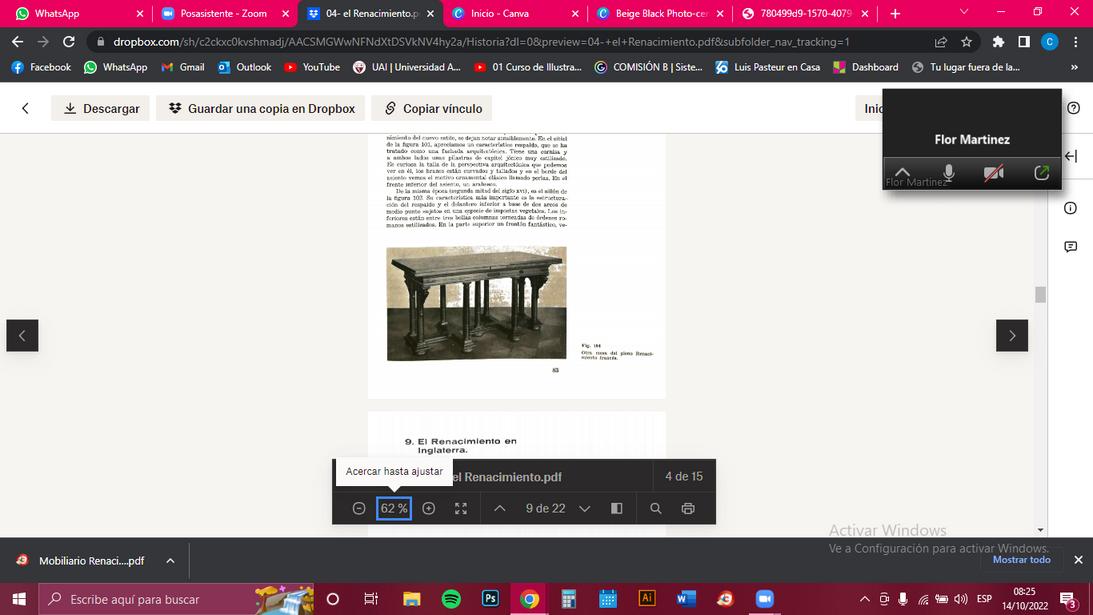
Task: Open Chrome profile avatar C
Action: (1049, 42)
